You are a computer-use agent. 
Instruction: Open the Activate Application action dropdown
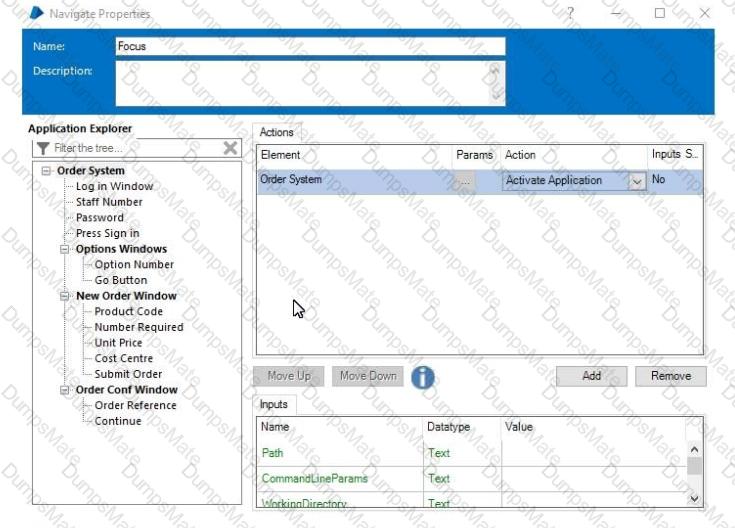(x=637, y=181)
